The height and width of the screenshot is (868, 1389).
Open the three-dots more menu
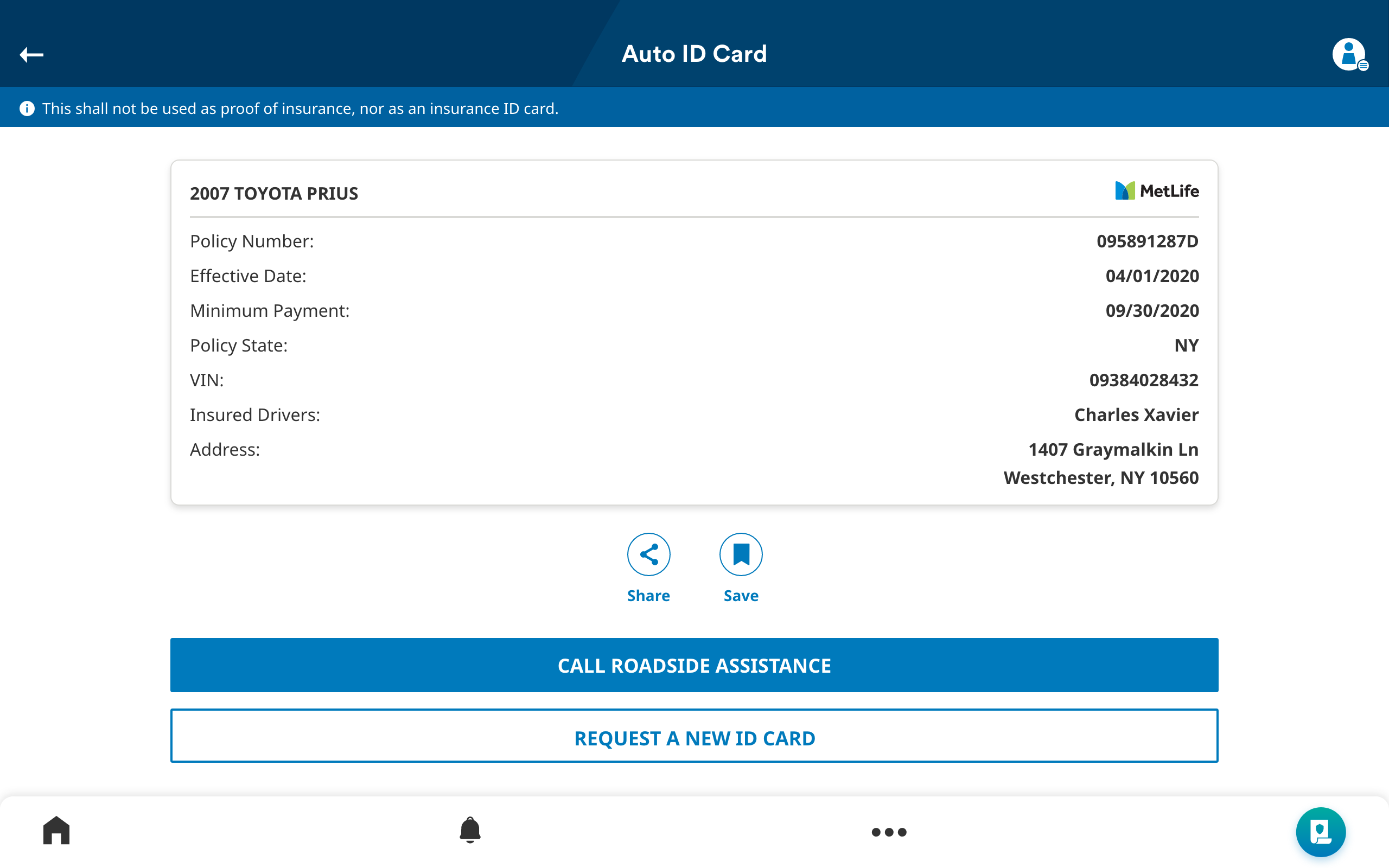[x=889, y=832]
